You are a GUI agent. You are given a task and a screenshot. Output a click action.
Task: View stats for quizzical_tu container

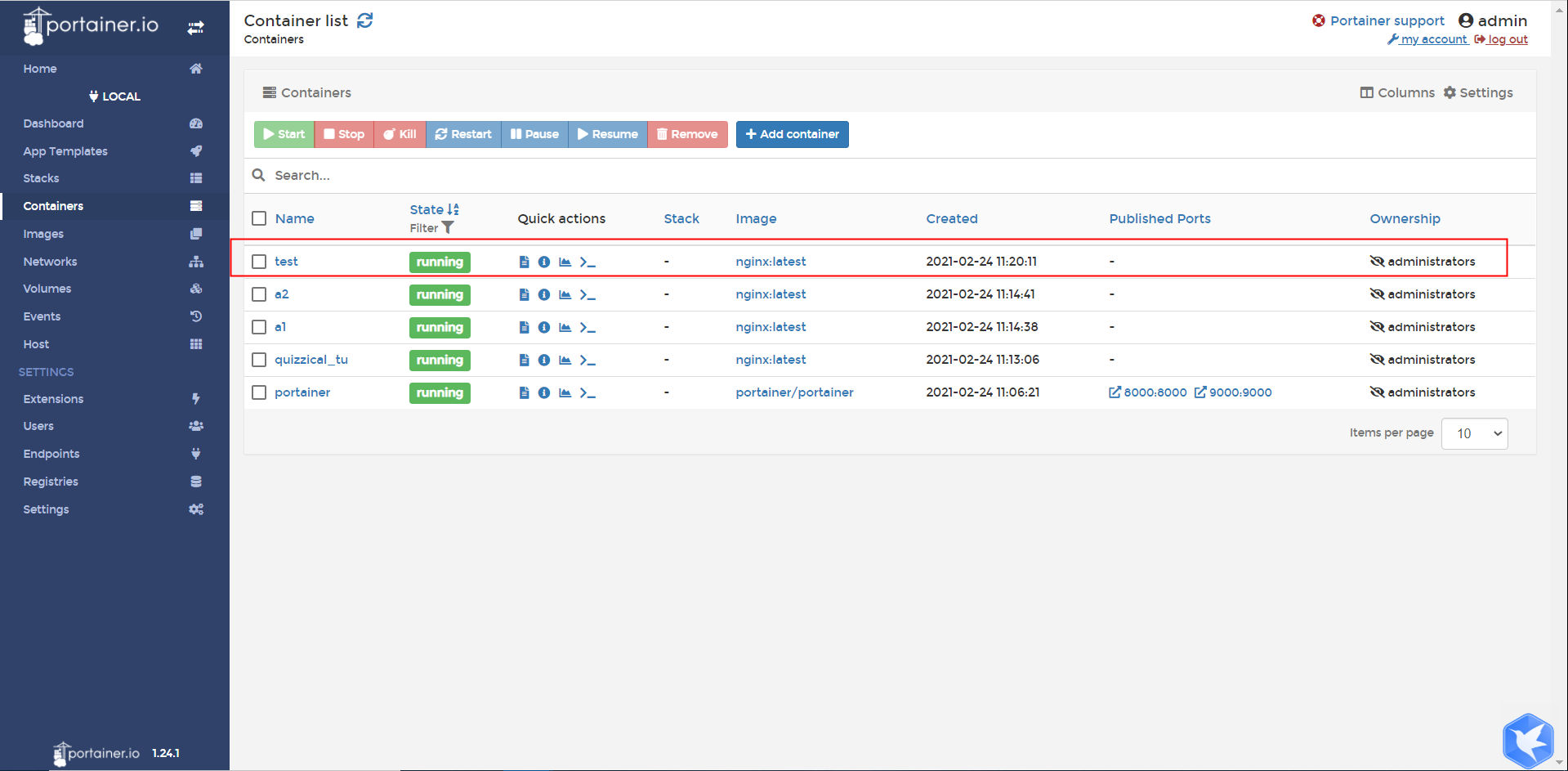pyautogui.click(x=565, y=360)
